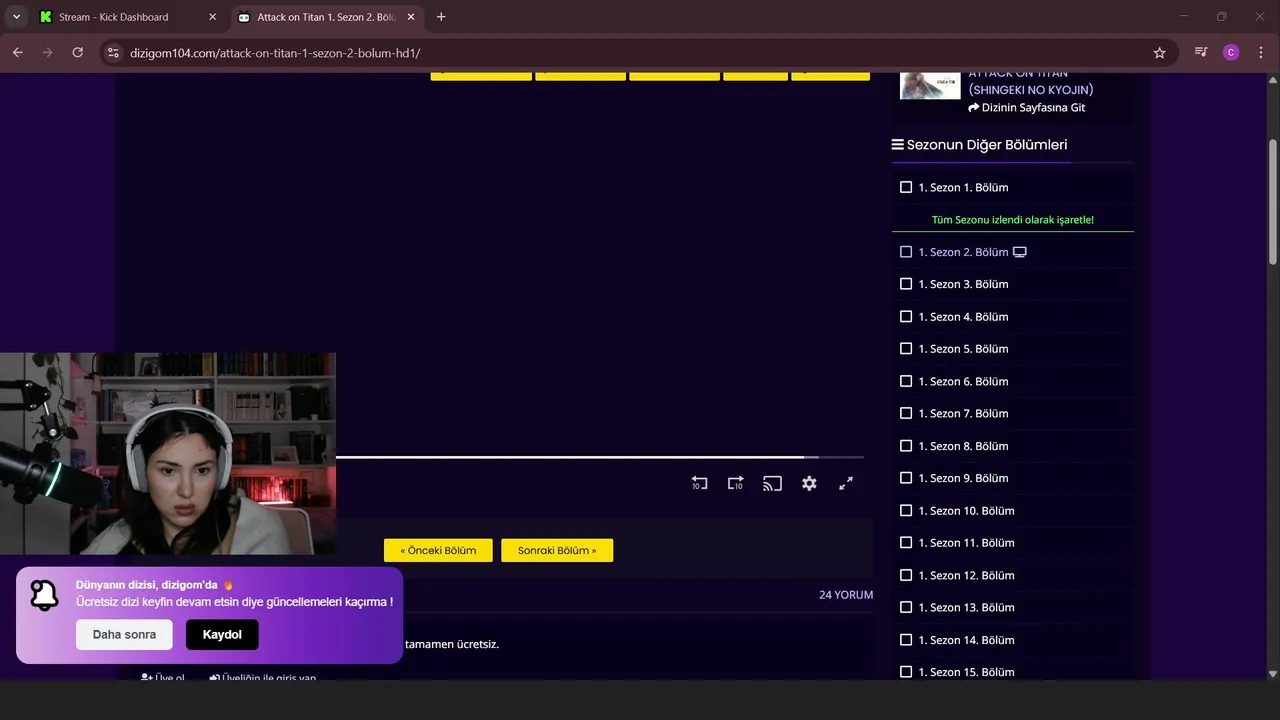The width and height of the screenshot is (1280, 720).
Task: Seek on the video progress bar
Action: (x=600, y=457)
